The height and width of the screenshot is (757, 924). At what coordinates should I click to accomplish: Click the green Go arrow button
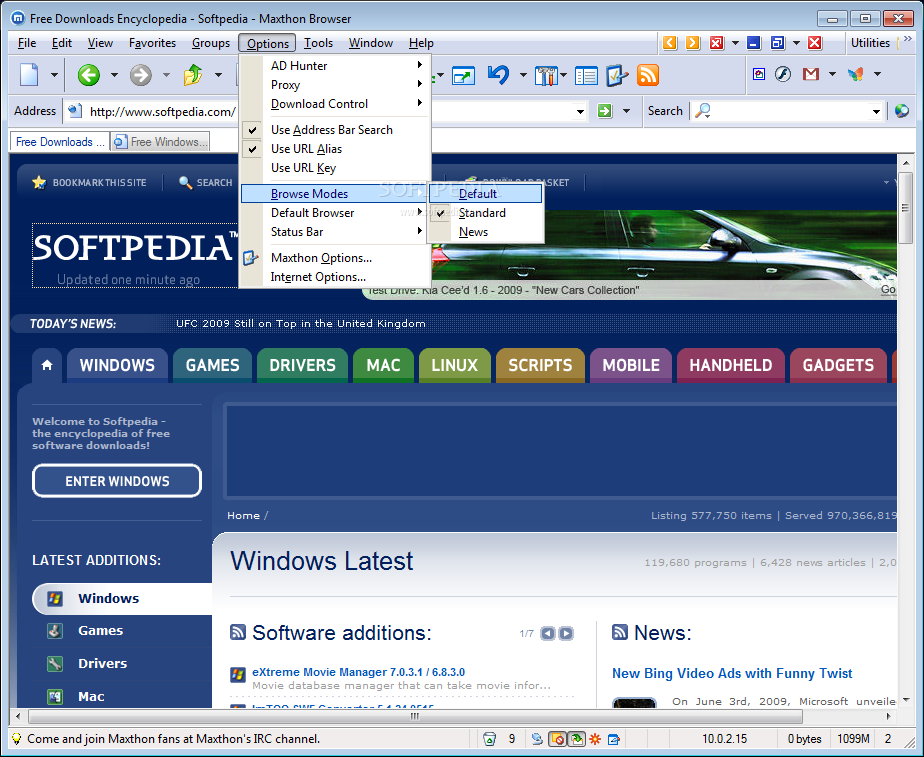click(605, 111)
